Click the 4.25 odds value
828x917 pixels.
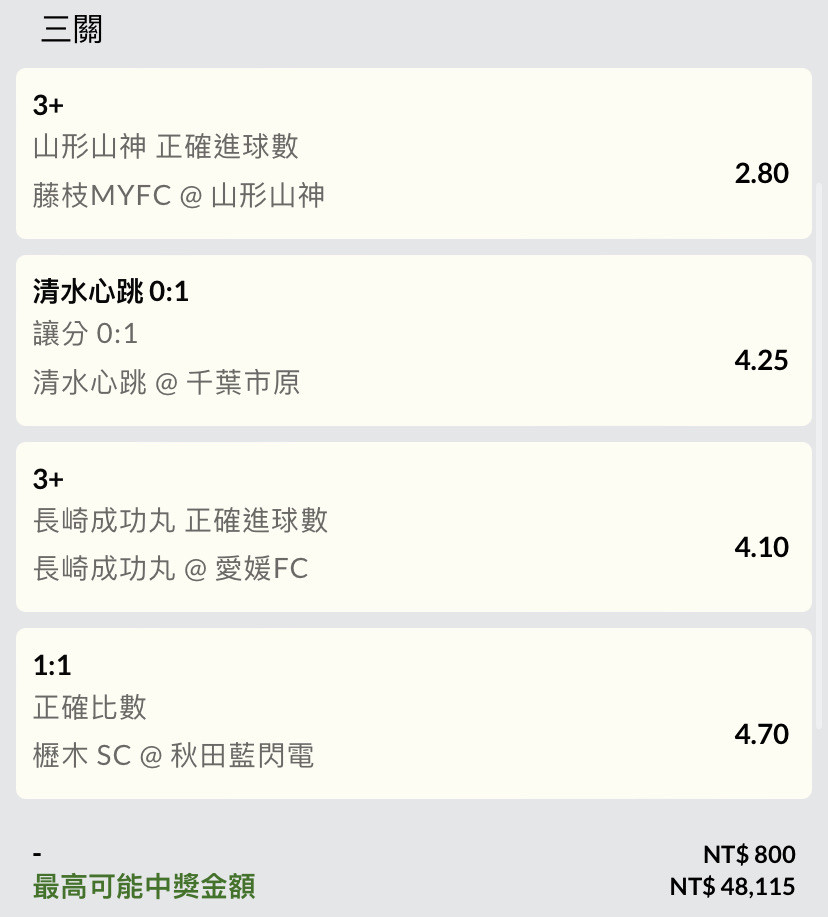point(761,360)
